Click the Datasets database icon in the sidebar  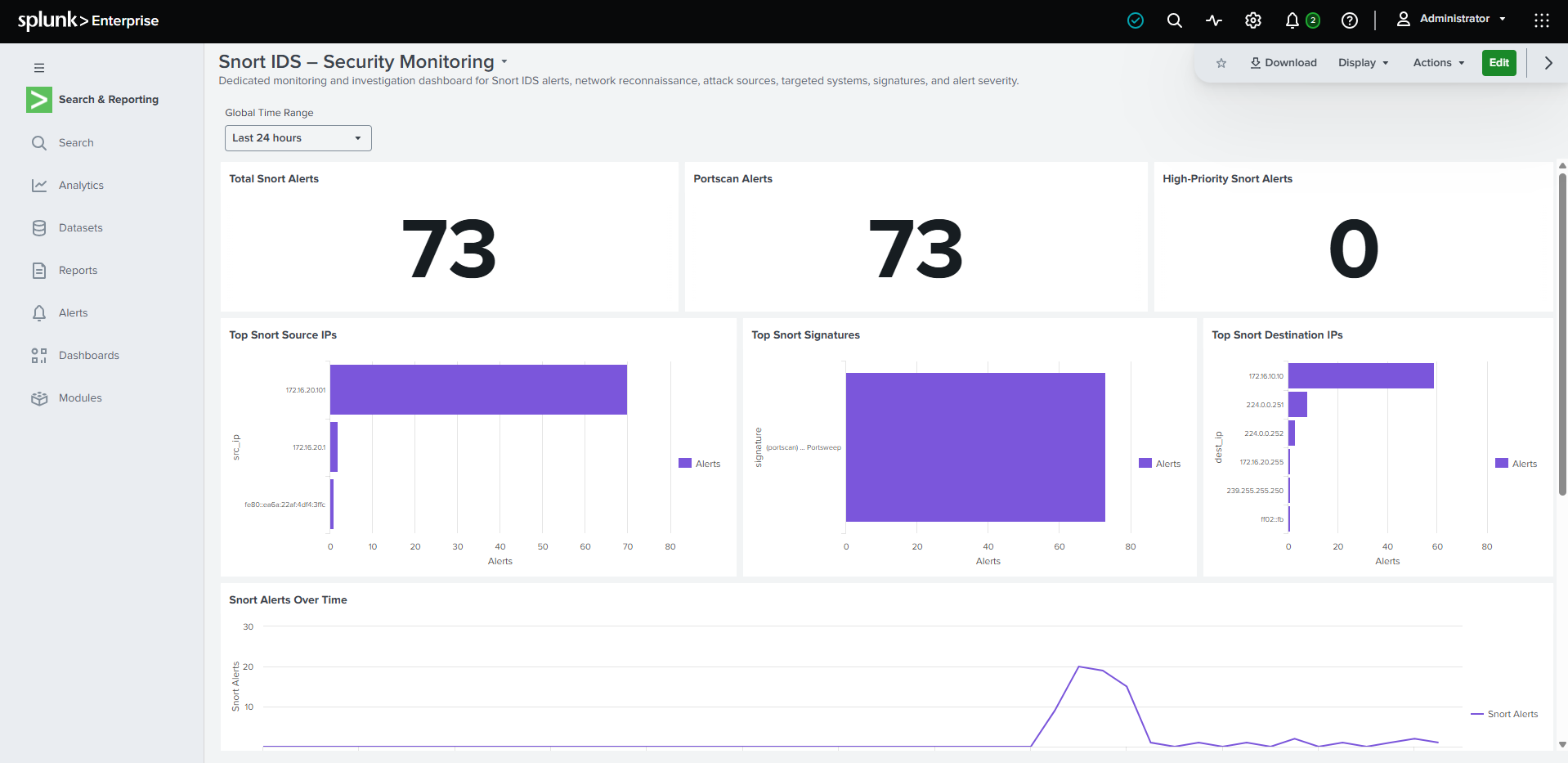click(x=39, y=228)
